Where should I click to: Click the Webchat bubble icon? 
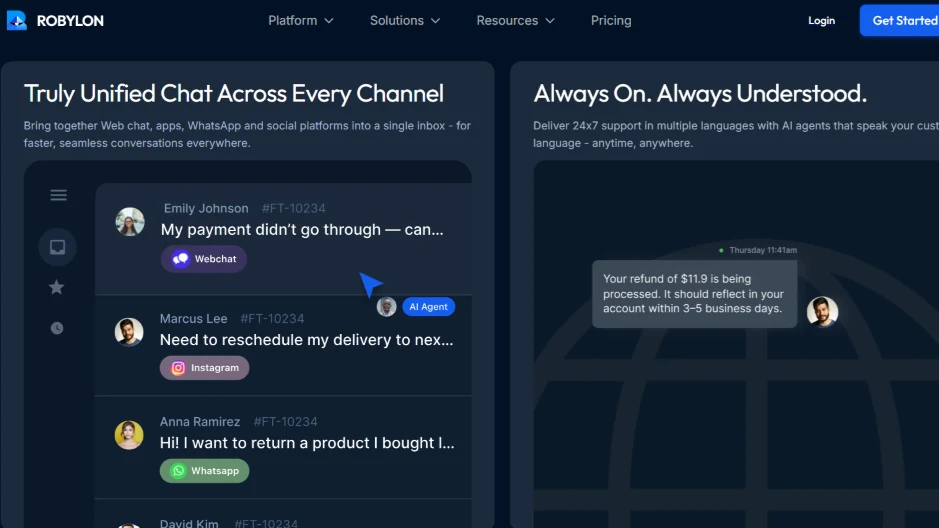pos(180,259)
